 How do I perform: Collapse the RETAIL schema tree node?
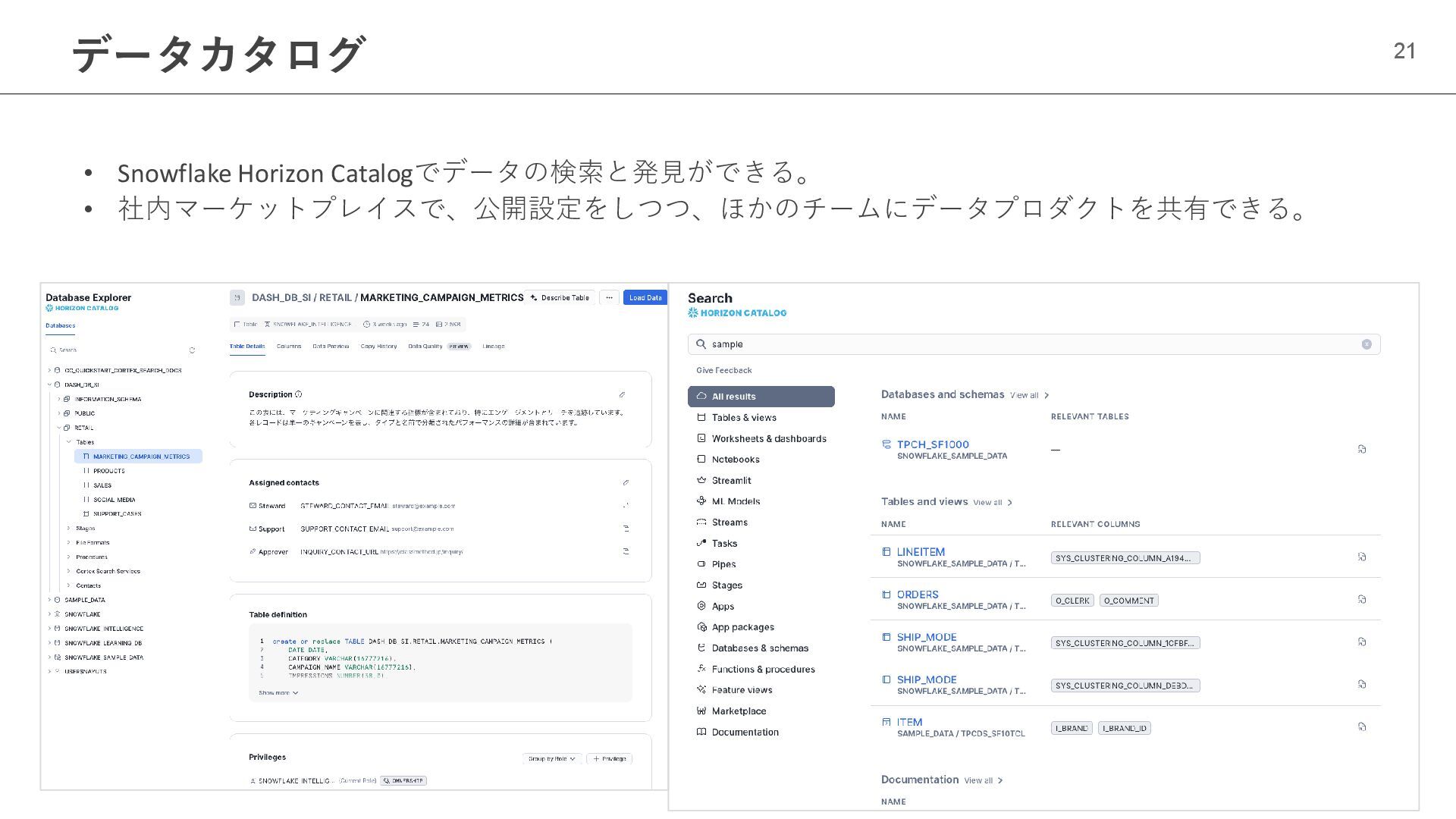tap(58, 428)
